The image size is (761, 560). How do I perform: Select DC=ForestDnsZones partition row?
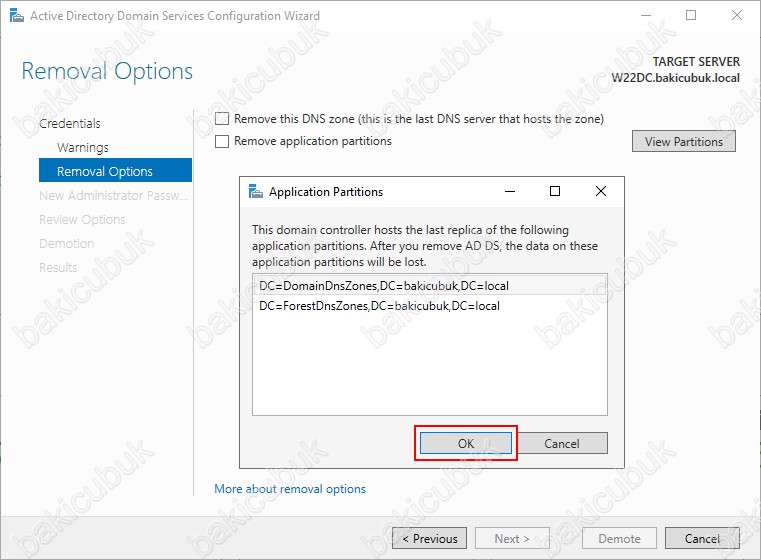[430, 306]
